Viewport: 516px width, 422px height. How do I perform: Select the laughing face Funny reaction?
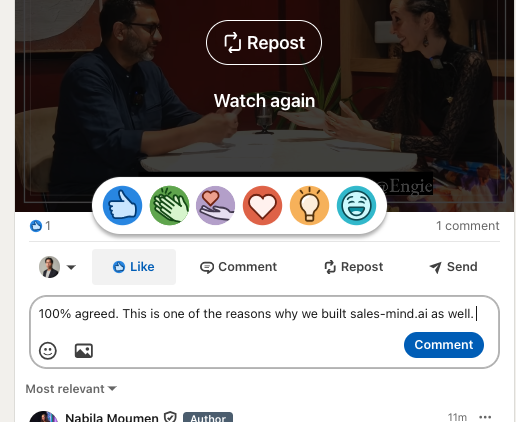coord(356,205)
